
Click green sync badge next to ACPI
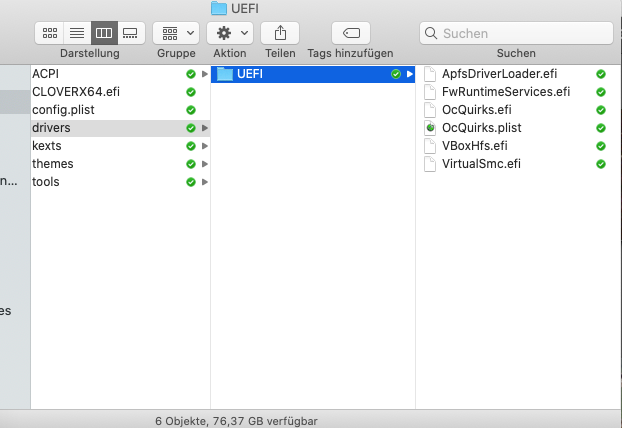click(191, 74)
